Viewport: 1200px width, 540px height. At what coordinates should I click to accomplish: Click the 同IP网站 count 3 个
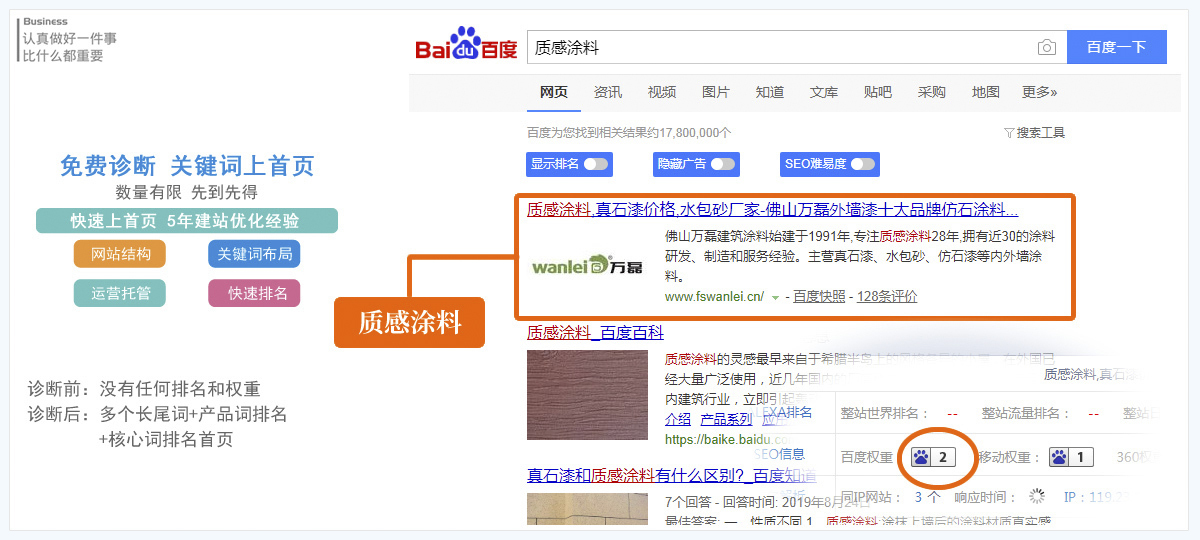coord(927,496)
